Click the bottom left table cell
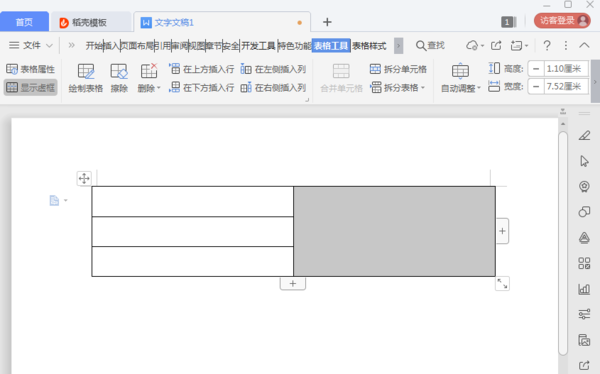 click(192, 261)
